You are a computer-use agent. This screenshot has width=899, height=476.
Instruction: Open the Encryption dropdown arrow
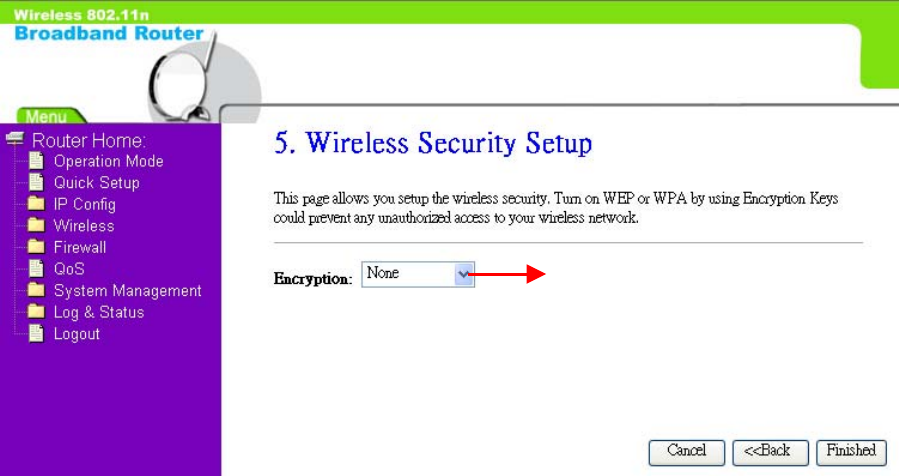click(x=464, y=274)
